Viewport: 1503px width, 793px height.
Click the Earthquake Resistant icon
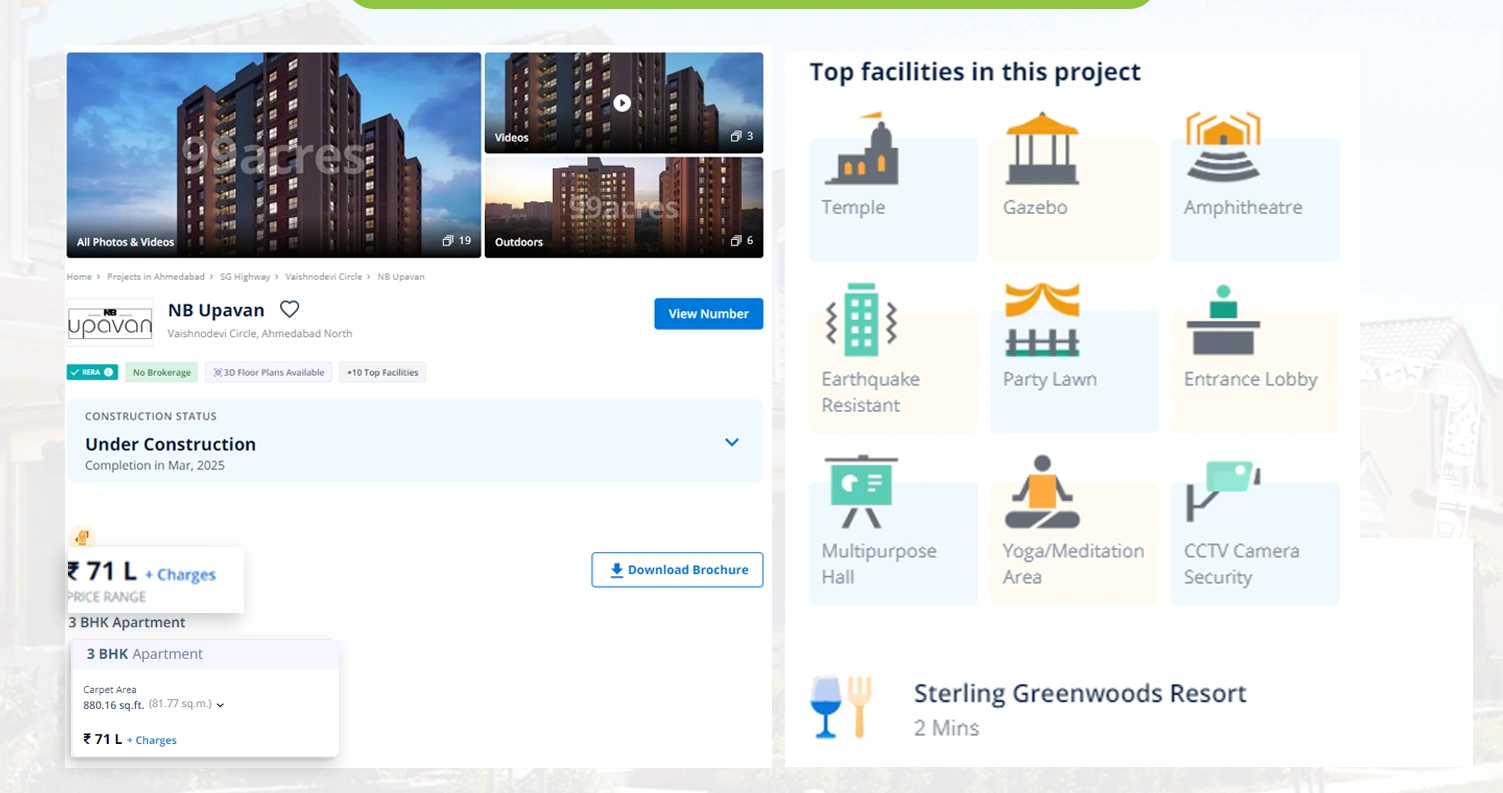[862, 320]
